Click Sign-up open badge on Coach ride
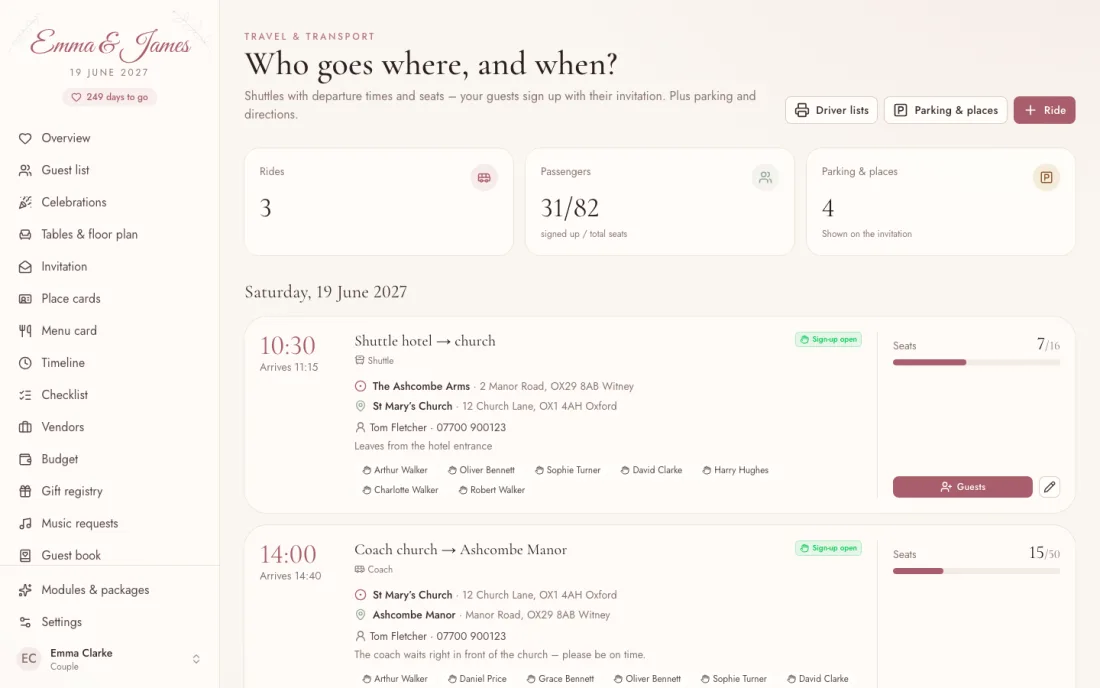The image size is (1100, 688). 828,548
